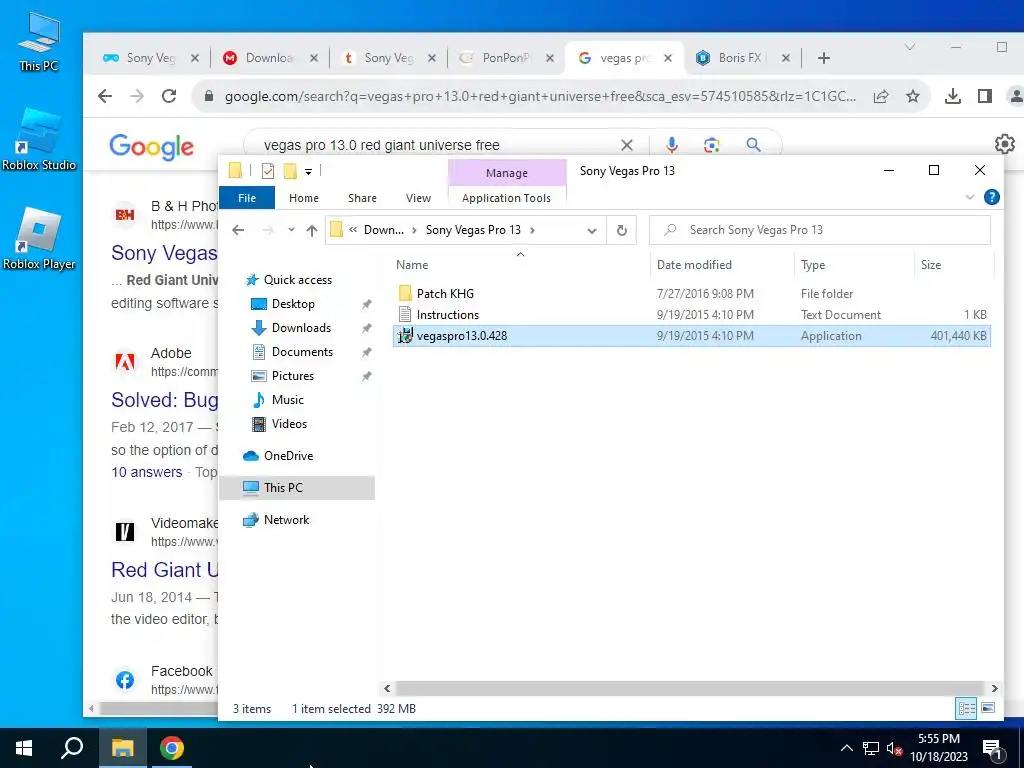1024x768 pixels.
Task: Open the File ribbon tab
Action: [247, 198]
